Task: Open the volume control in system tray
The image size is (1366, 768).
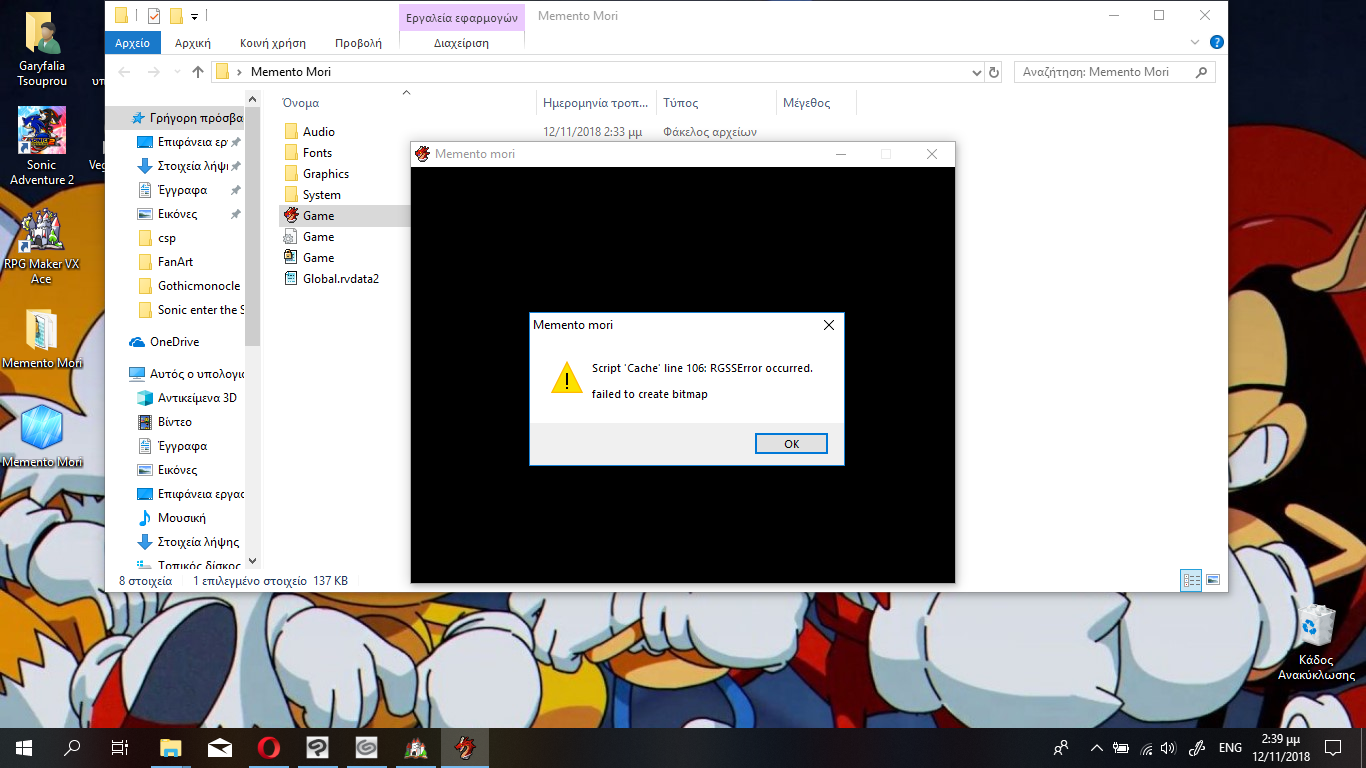Action: click(x=1168, y=747)
